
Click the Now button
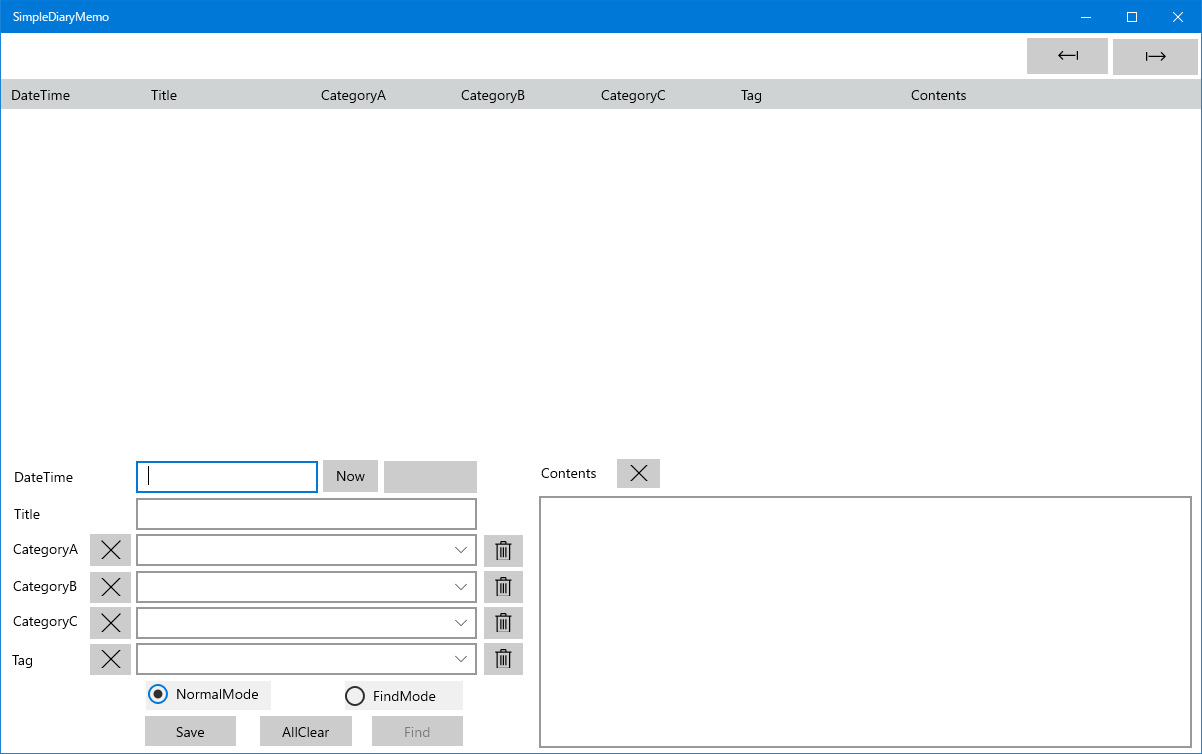click(x=350, y=476)
